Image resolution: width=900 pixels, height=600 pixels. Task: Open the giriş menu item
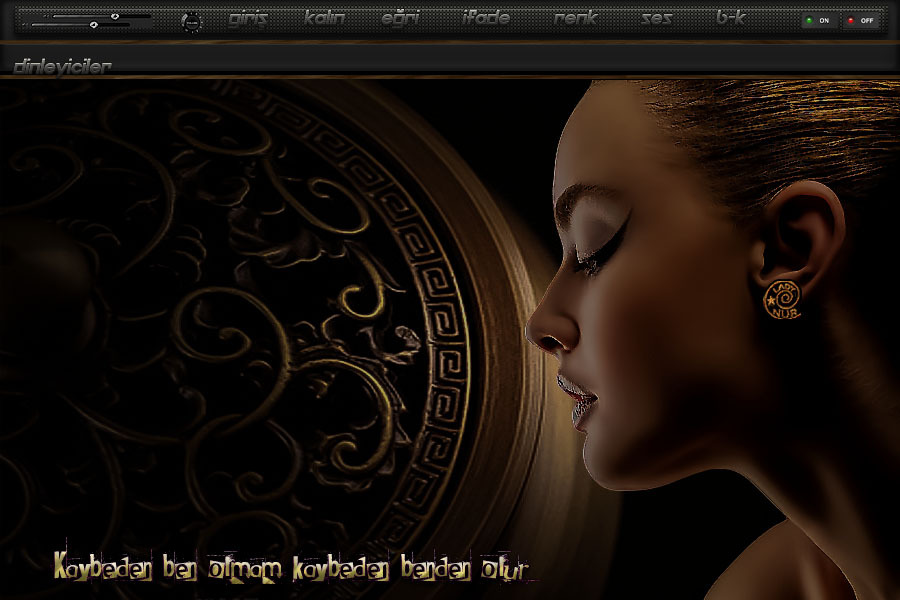tap(248, 19)
